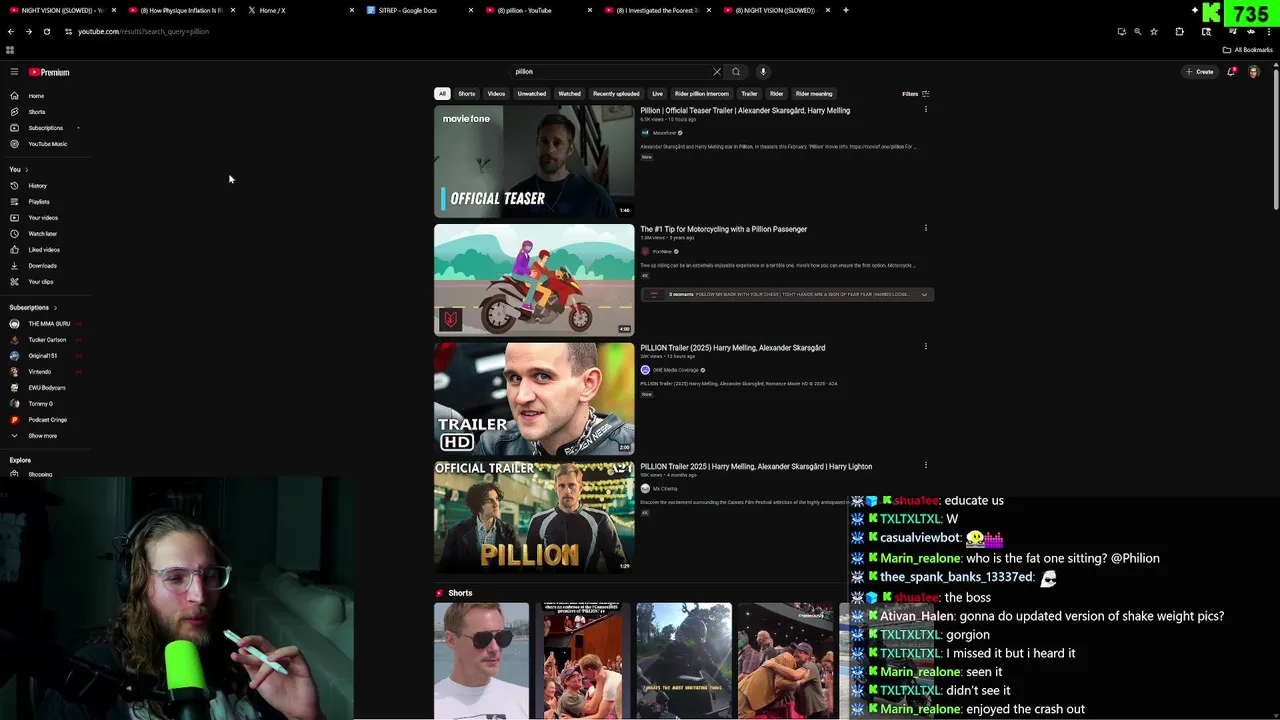1280x720 pixels.
Task: Go back in browser history
Action: (x=11, y=32)
